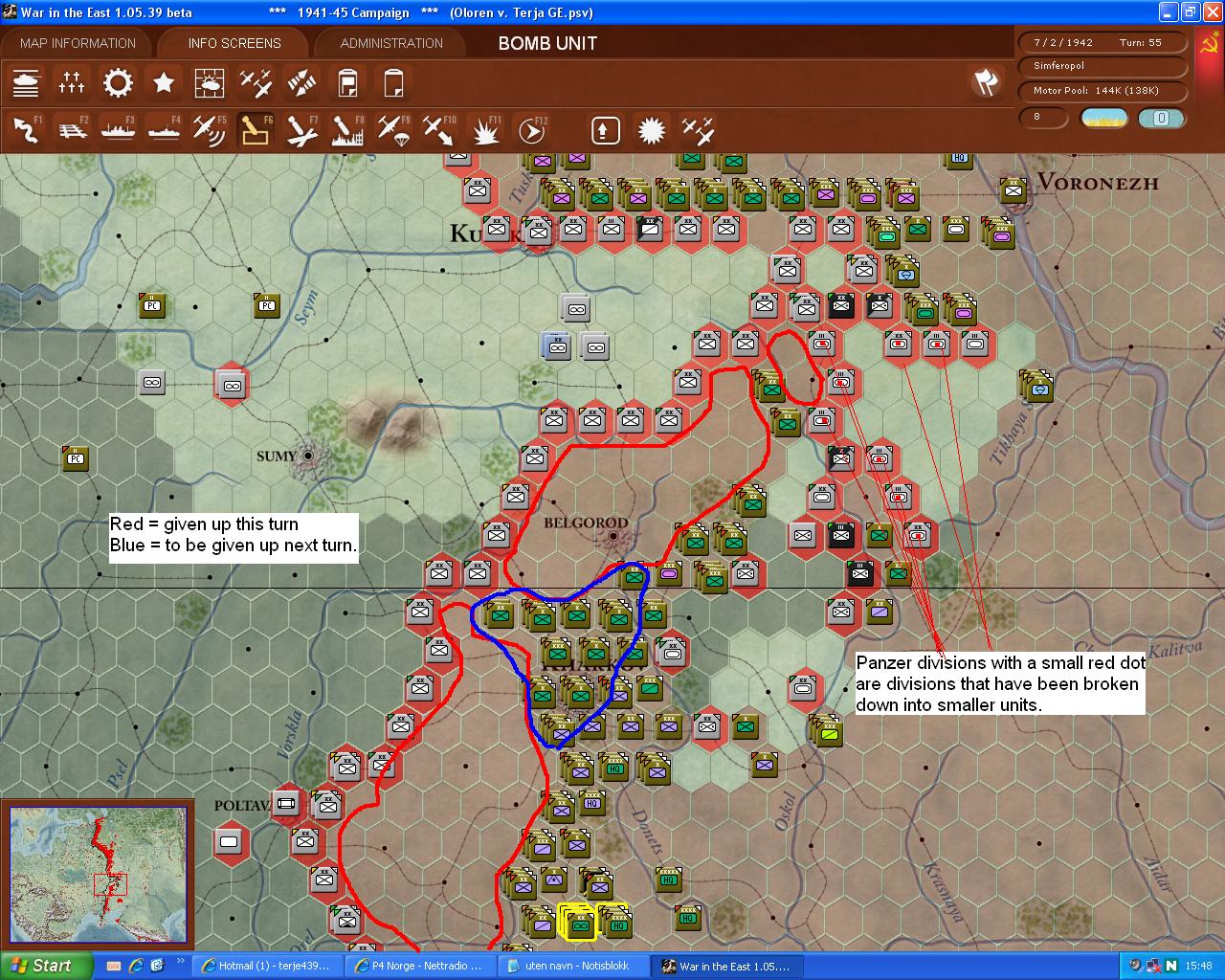Click the 'BOMB UNIT' mode title
This screenshot has width=1225, height=980.
click(x=547, y=43)
